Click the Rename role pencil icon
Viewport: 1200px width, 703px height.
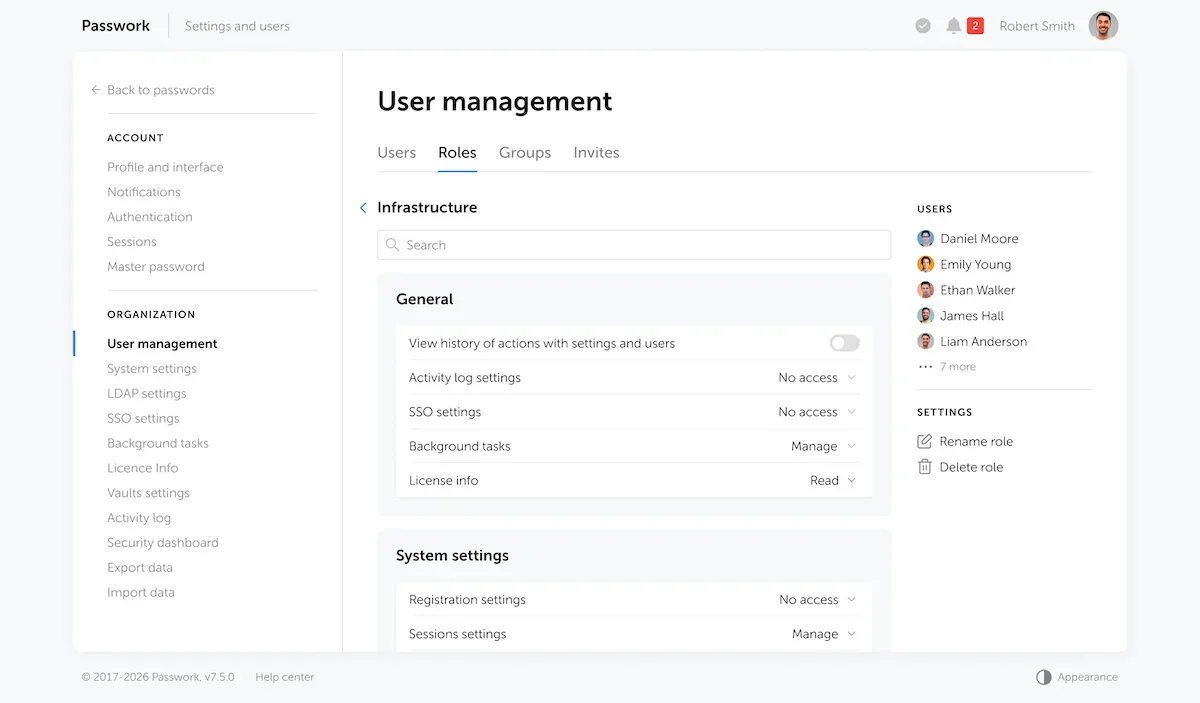pyautogui.click(x=925, y=441)
